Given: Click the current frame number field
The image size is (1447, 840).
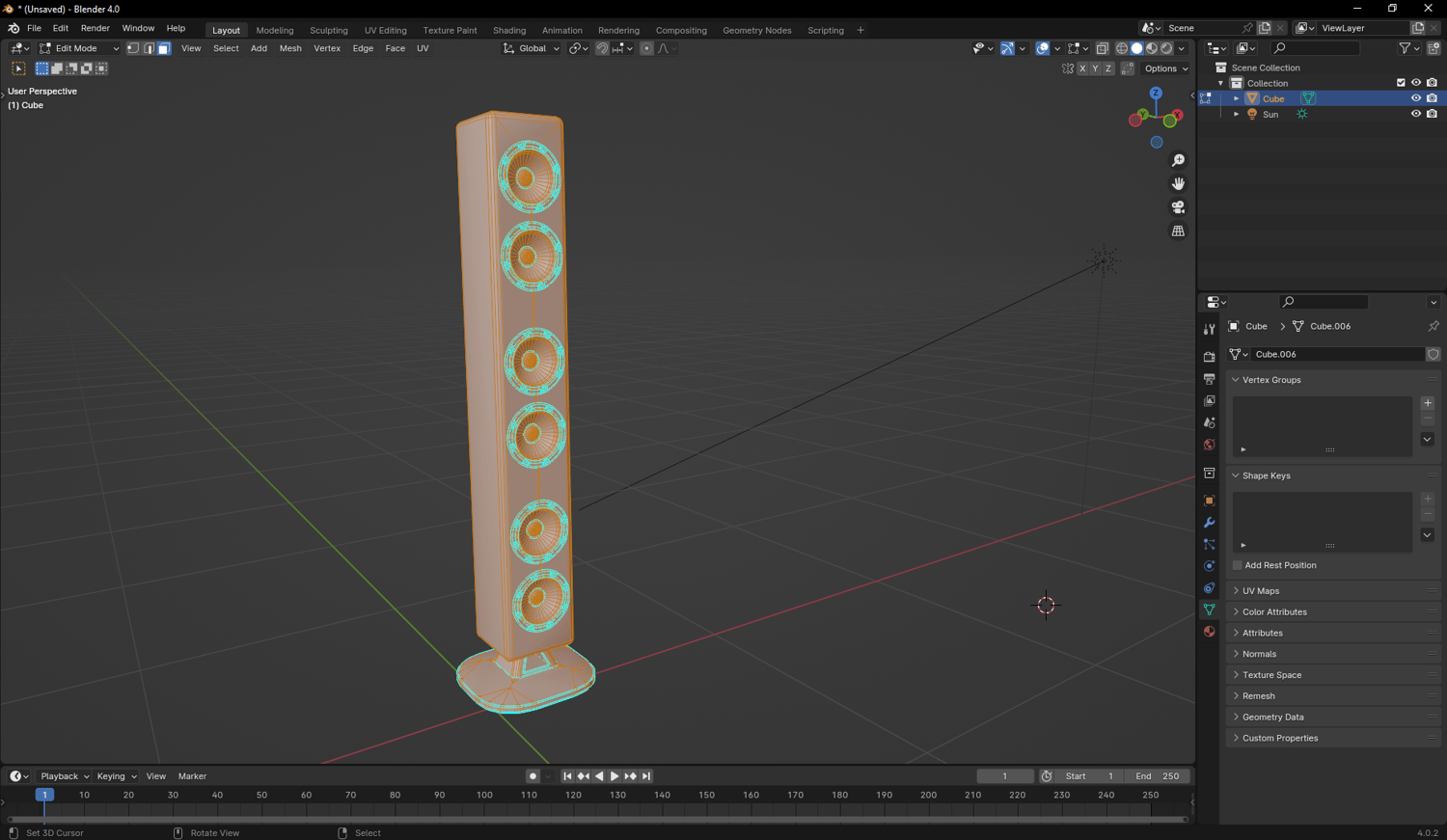Looking at the screenshot, I should click(1004, 776).
